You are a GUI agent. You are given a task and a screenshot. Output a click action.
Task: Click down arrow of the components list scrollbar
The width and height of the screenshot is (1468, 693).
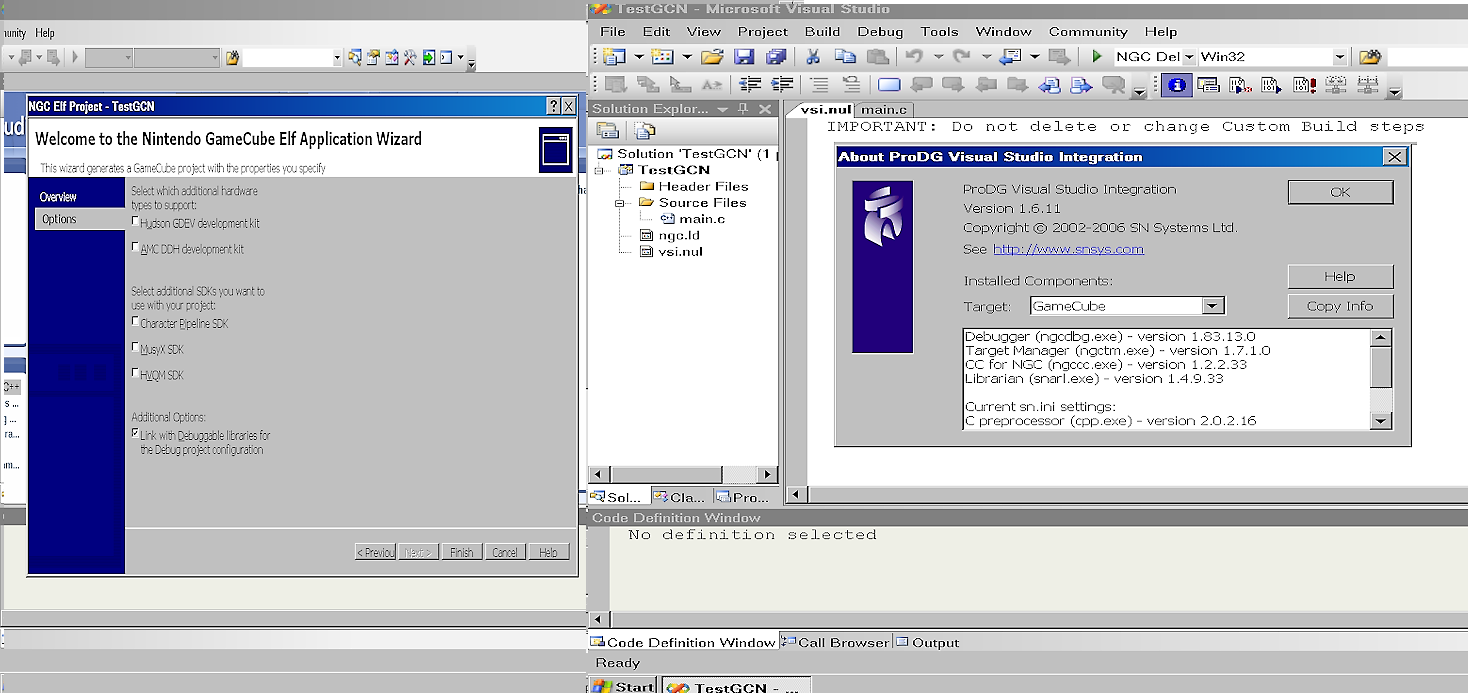[x=1381, y=421]
